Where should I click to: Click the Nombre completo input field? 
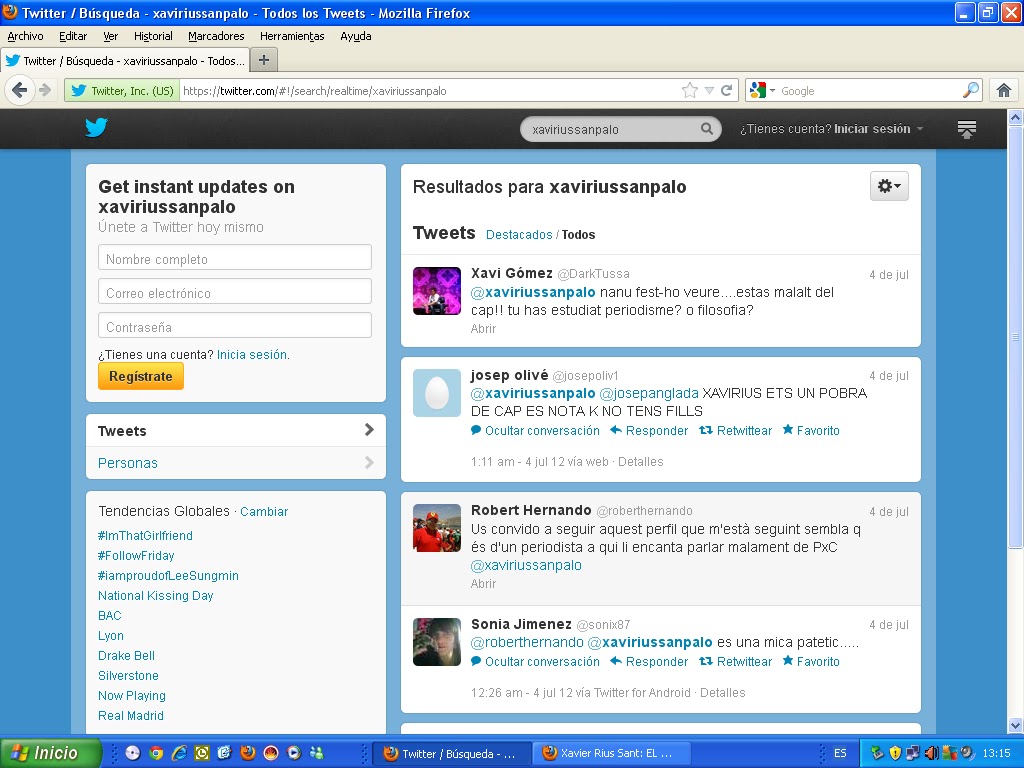(x=235, y=257)
